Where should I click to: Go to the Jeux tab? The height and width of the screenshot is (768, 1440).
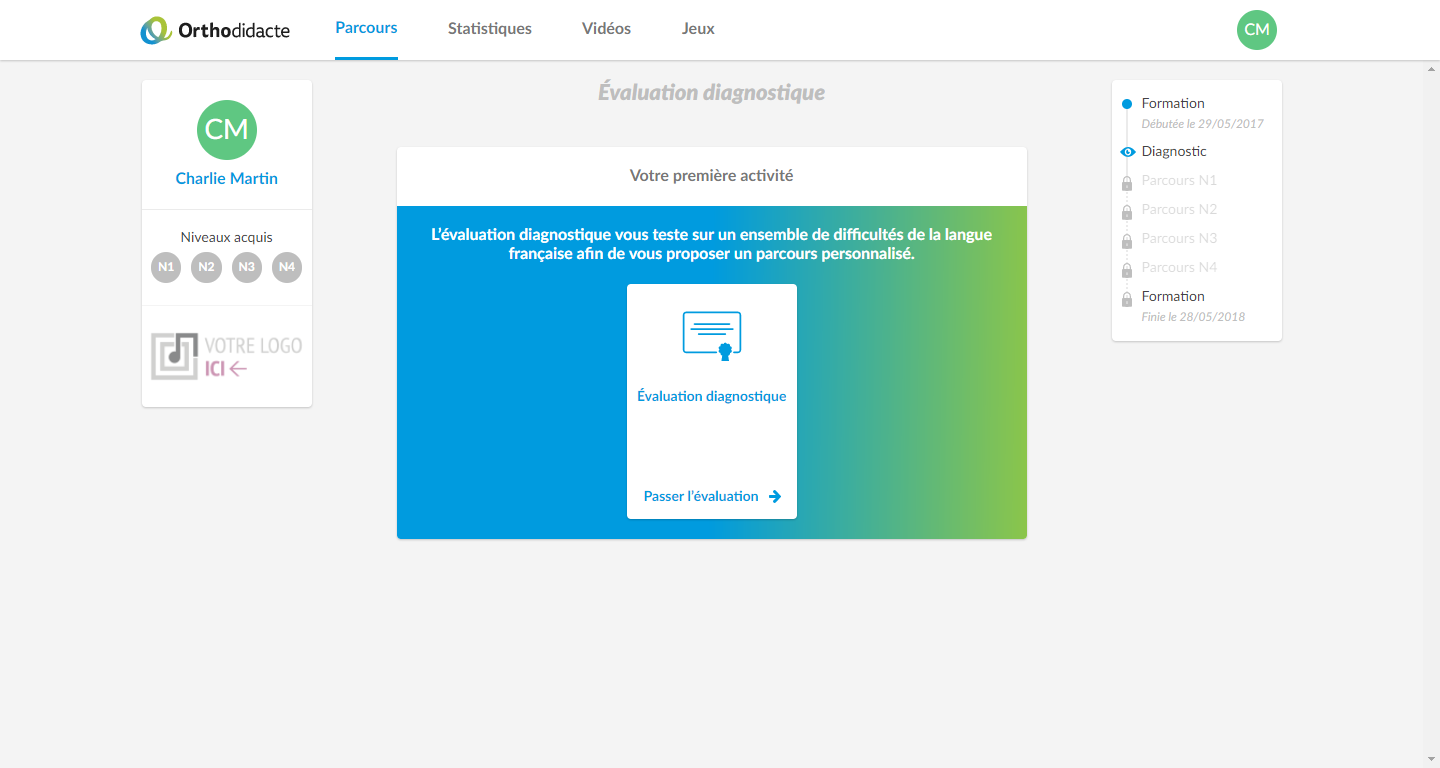tap(698, 29)
